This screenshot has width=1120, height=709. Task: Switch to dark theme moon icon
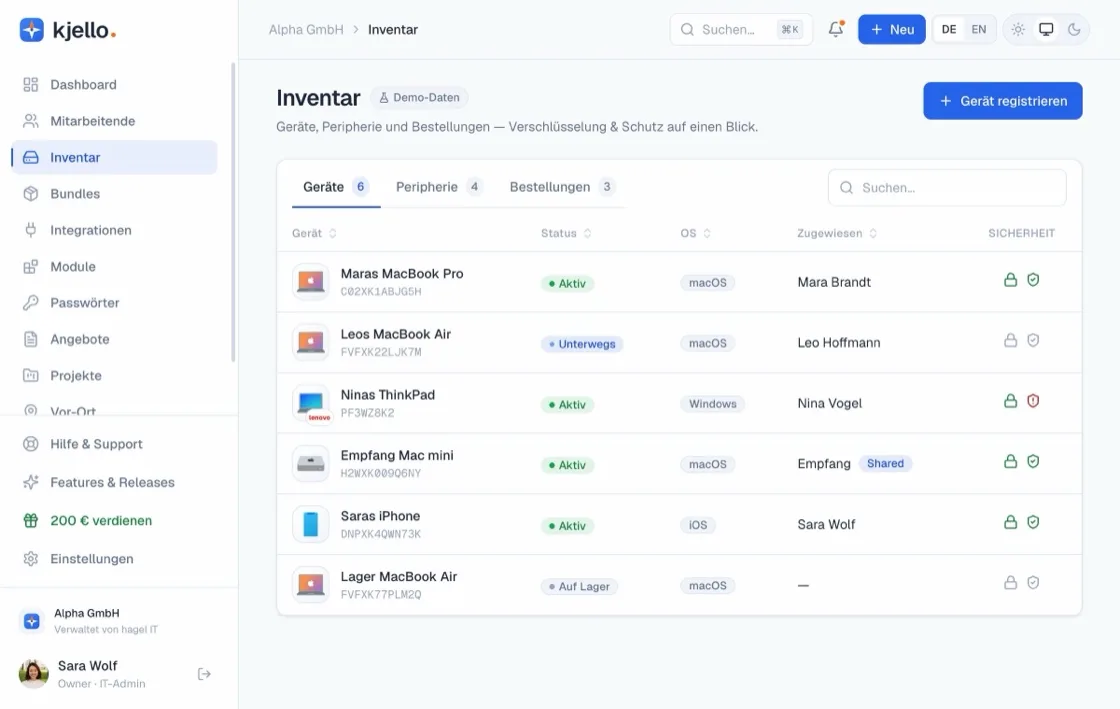1074,29
